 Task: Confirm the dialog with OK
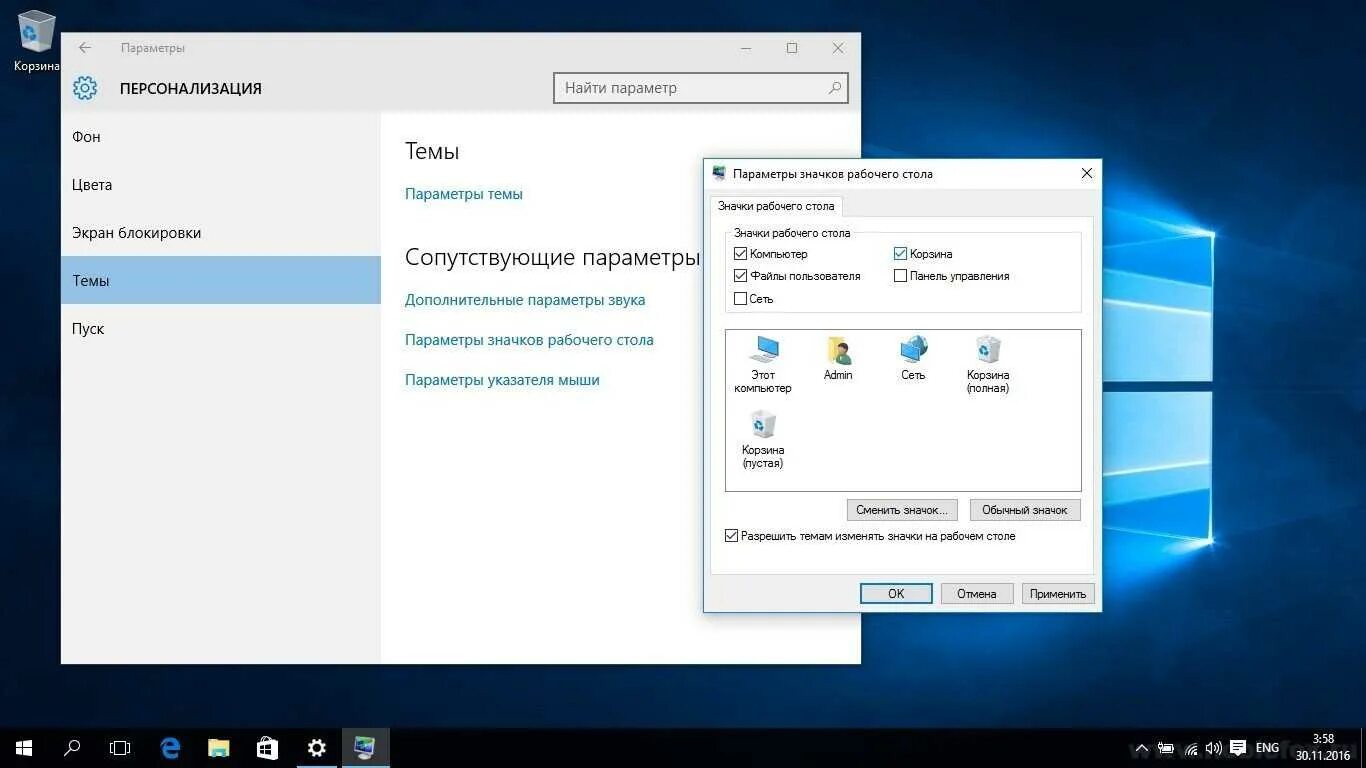(896, 593)
